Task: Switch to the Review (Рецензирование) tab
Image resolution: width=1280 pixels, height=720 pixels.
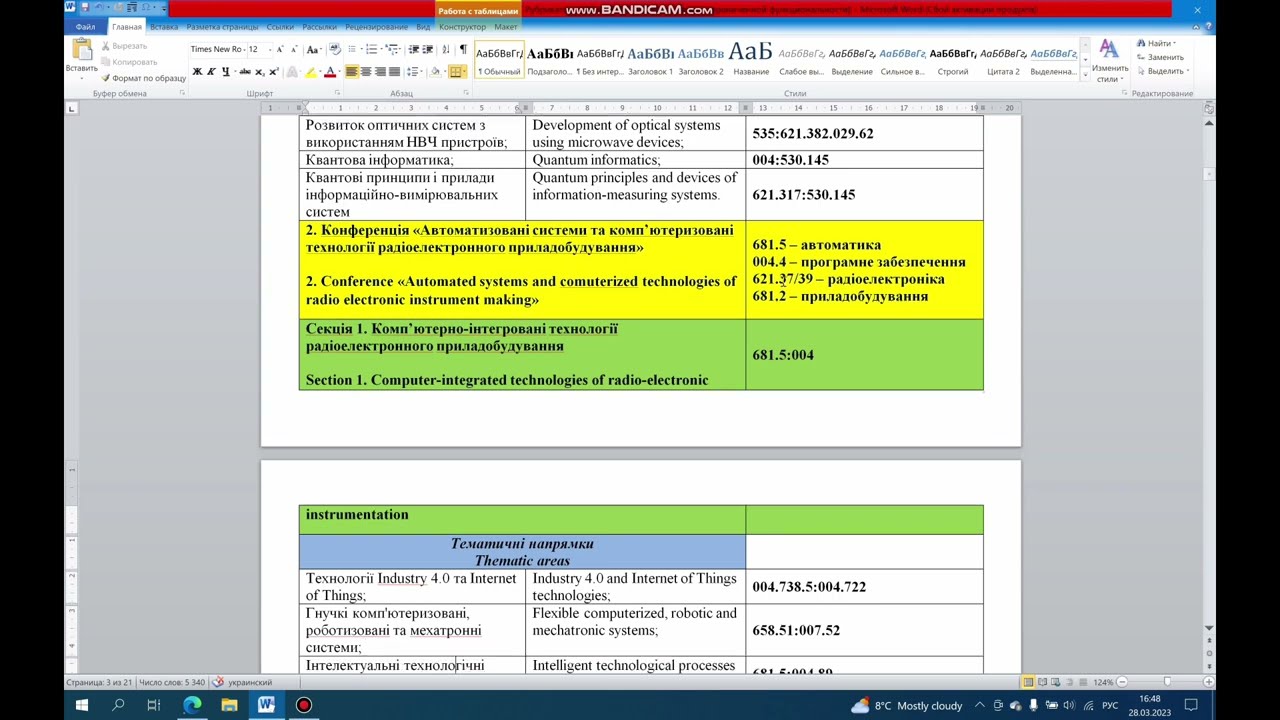Action: [x=376, y=27]
